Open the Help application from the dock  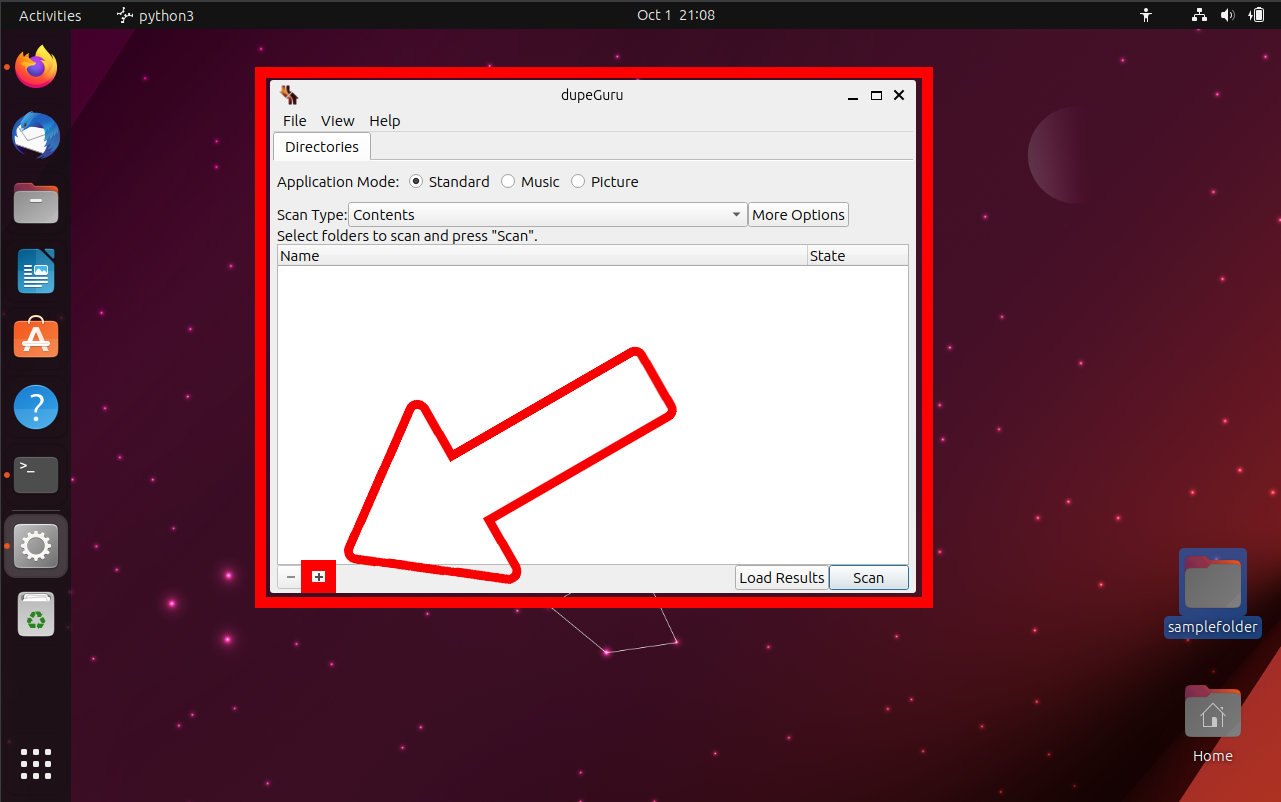pyautogui.click(x=35, y=407)
